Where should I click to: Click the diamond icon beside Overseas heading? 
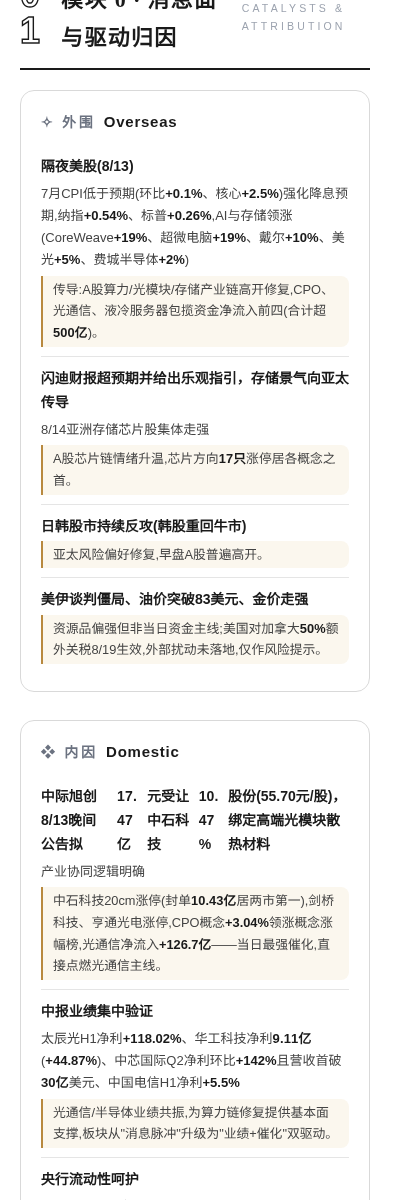[x=47, y=122]
